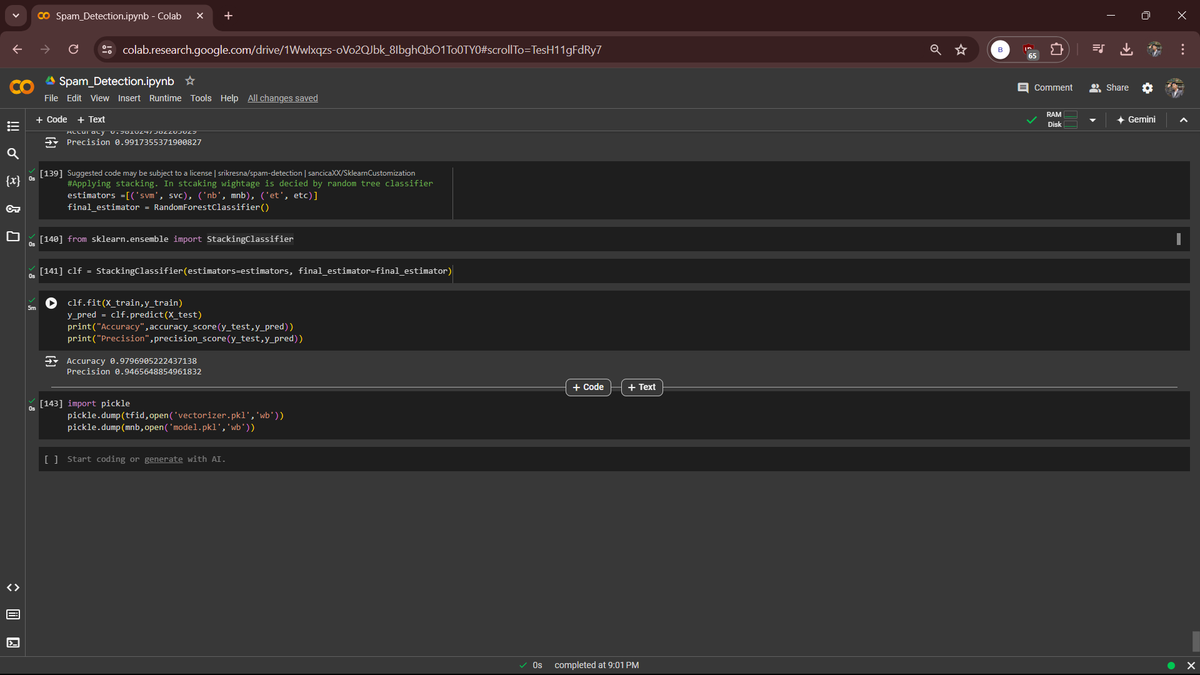Reload the page
Image resolution: width=1200 pixels, height=675 pixels.
point(73,50)
